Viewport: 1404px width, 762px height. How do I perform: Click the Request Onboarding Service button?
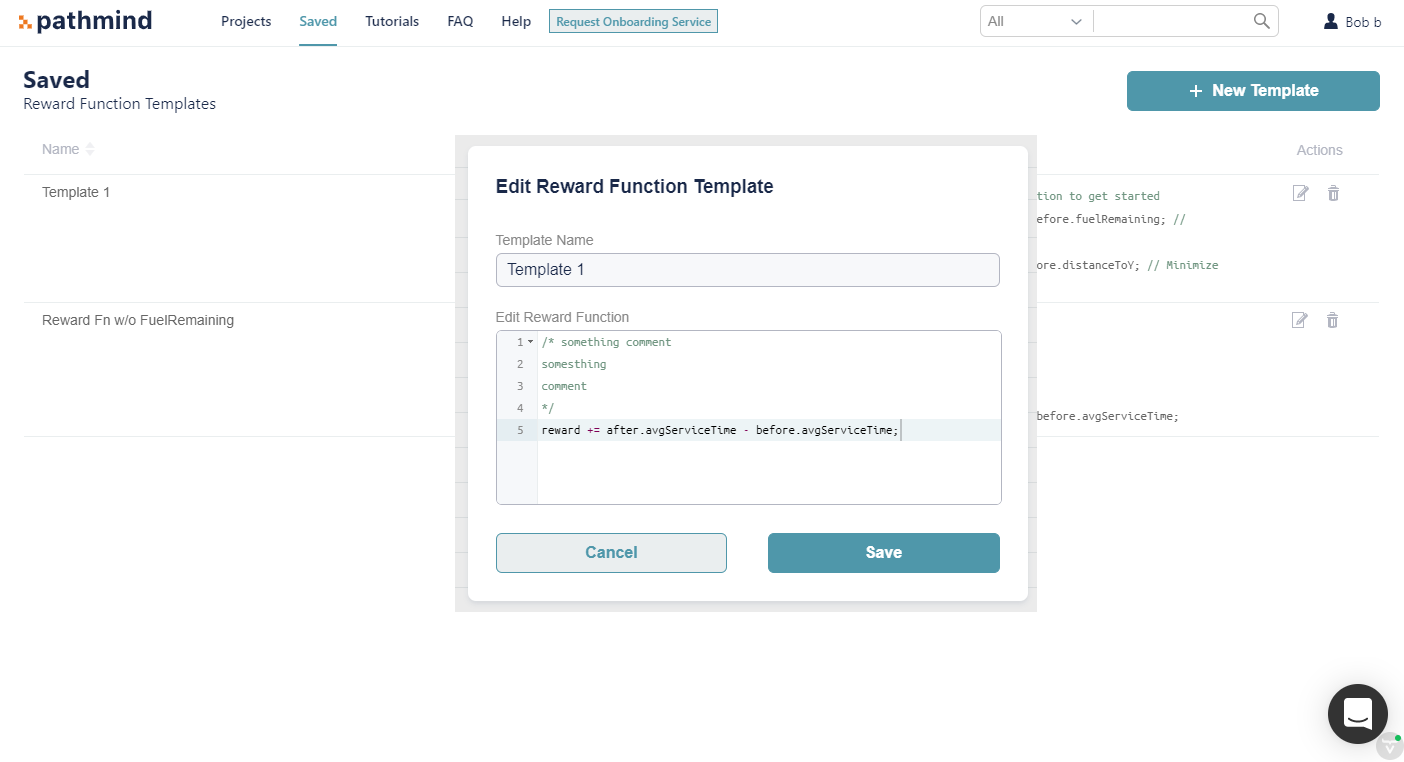(633, 21)
